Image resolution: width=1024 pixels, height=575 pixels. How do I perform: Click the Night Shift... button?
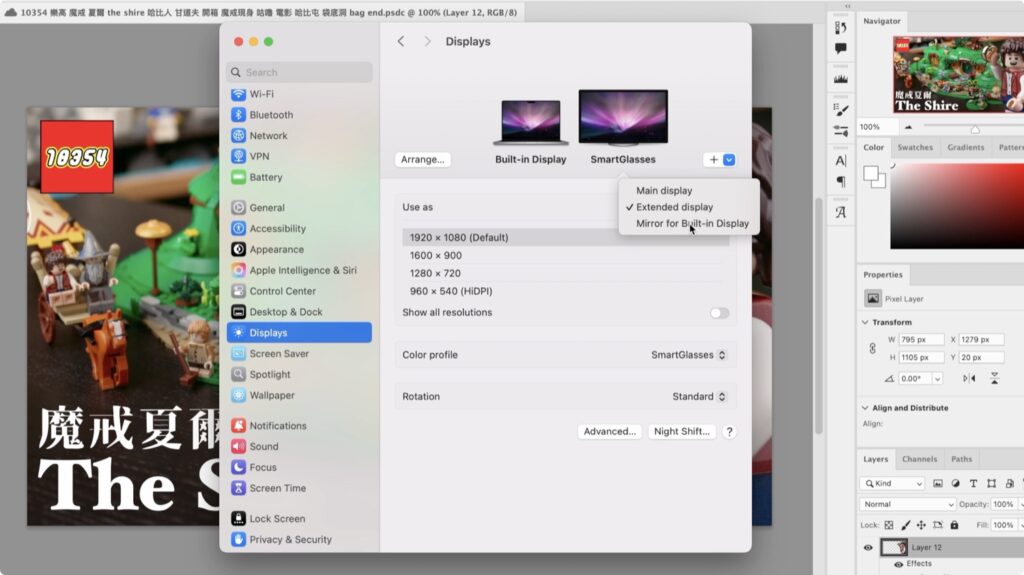(x=681, y=431)
